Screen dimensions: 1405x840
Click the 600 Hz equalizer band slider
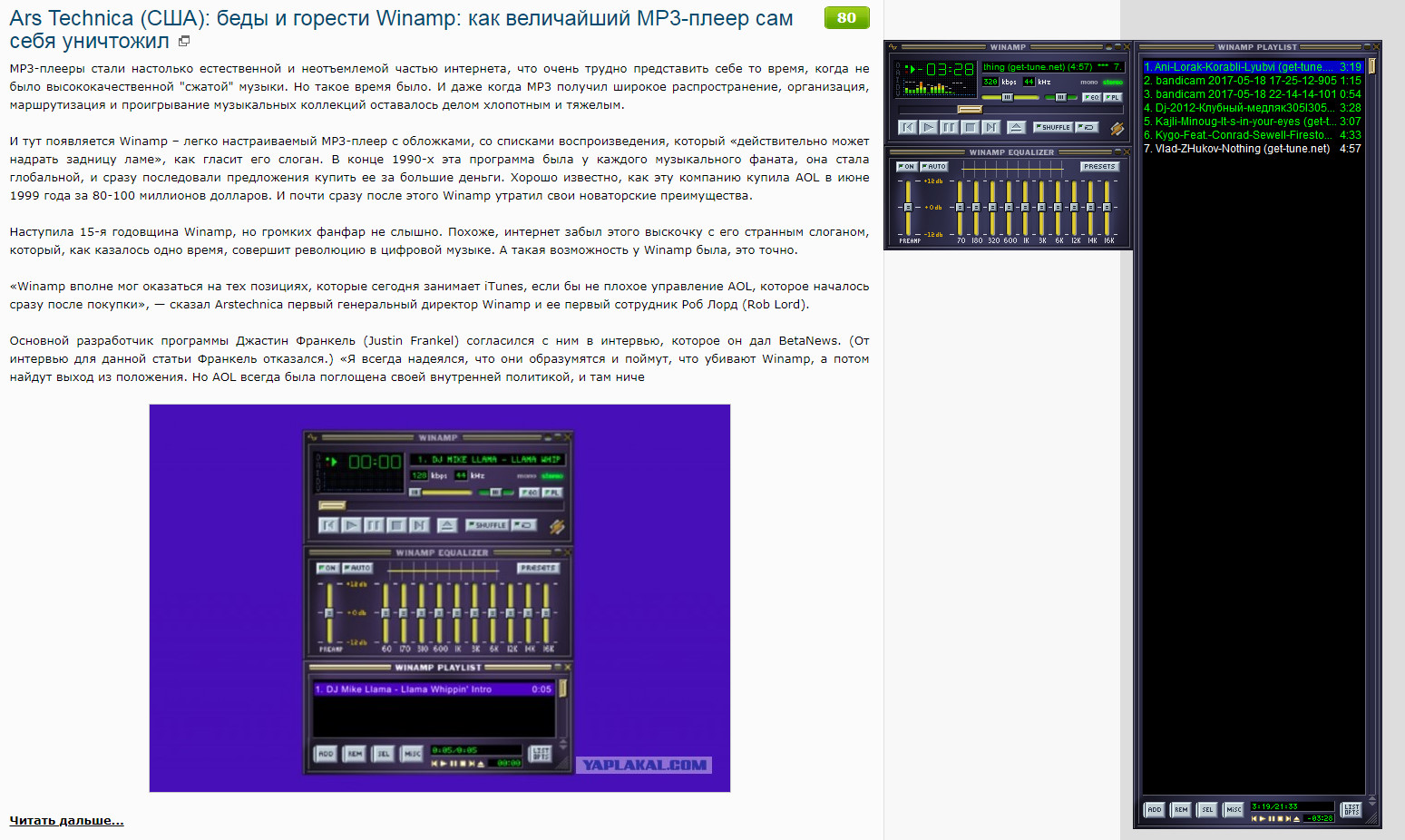[x=1009, y=208]
